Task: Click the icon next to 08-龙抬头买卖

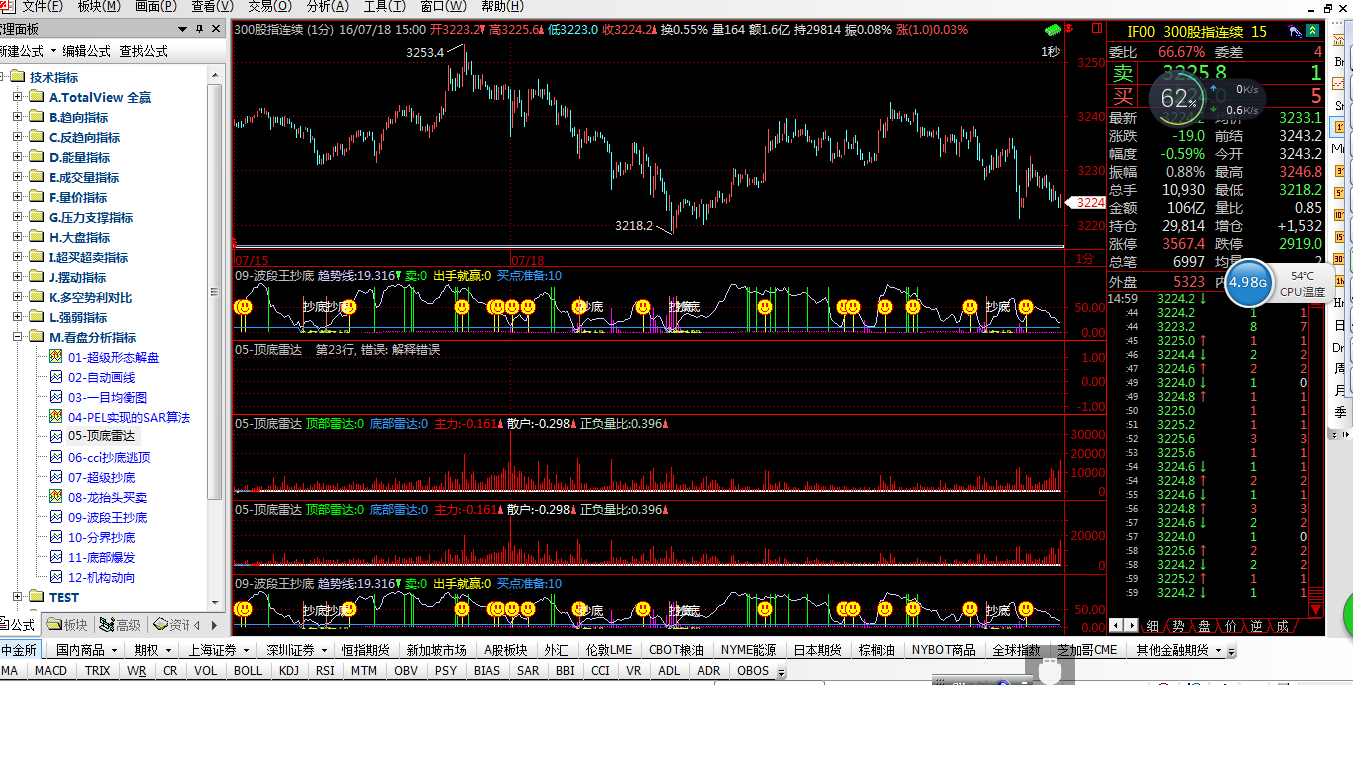Action: coord(56,497)
